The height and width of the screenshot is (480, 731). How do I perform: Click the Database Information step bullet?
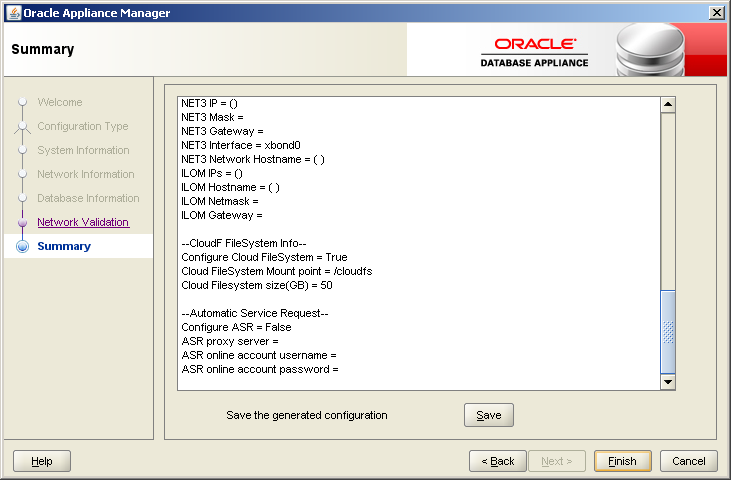point(22,198)
